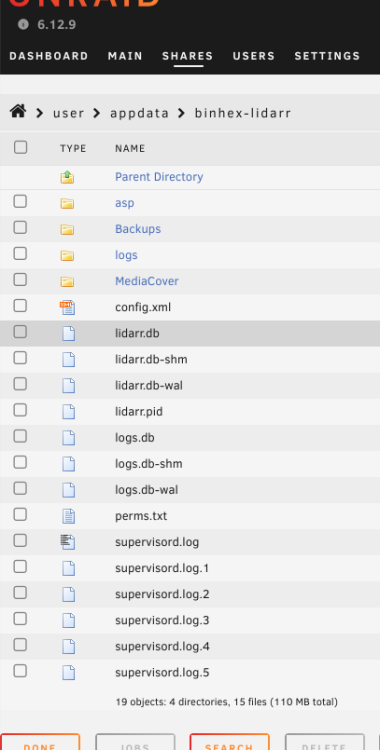Go to user in breadcrumb path
380x750 pixels.
coord(68,113)
